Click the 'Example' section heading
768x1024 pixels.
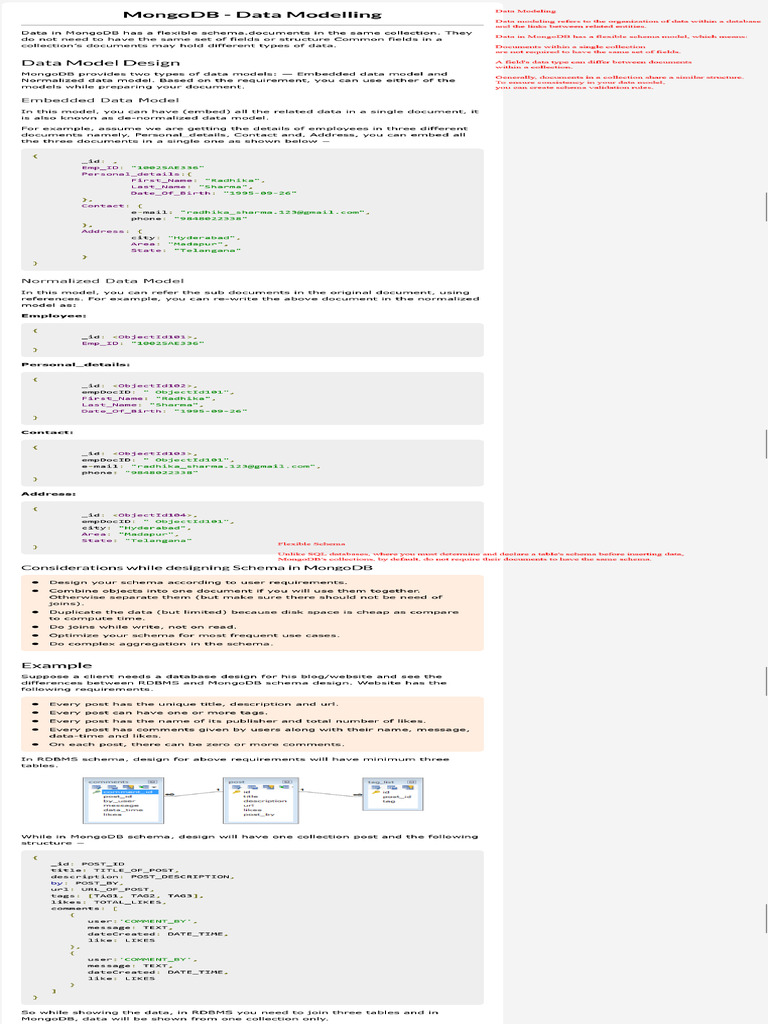click(x=57, y=665)
